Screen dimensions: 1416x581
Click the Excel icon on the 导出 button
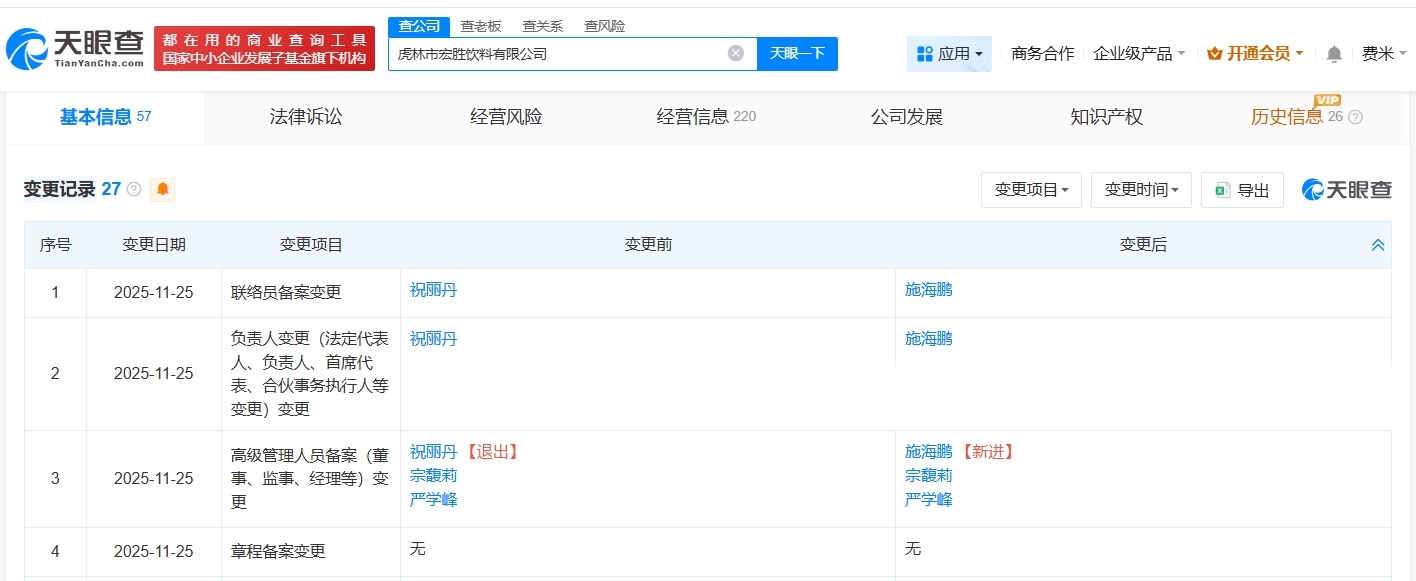click(x=1222, y=189)
